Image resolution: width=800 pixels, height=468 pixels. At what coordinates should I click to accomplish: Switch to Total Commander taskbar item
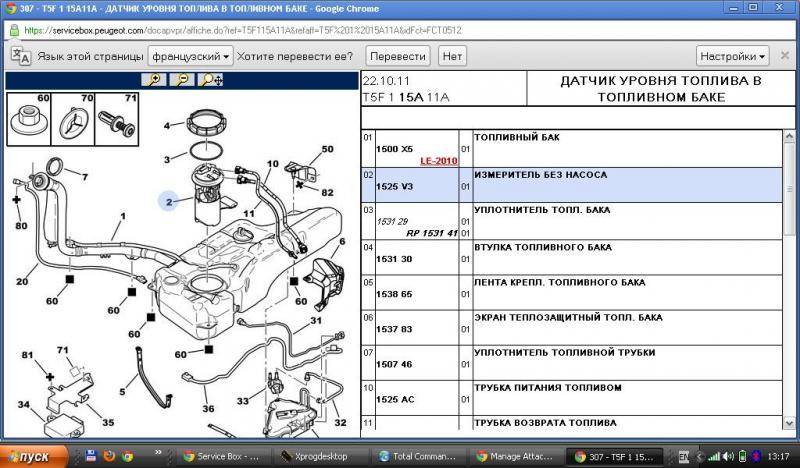pyautogui.click(x=415, y=456)
